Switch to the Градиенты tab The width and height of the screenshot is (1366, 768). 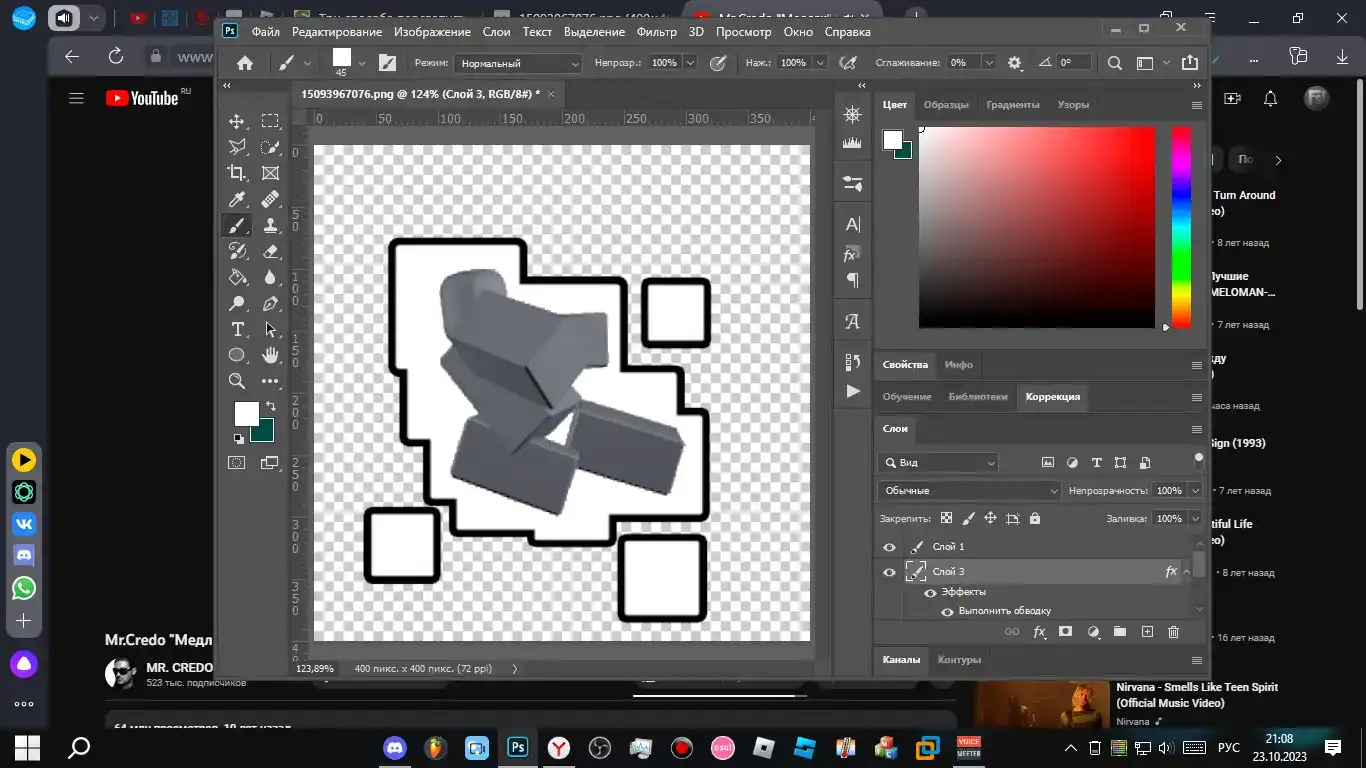tap(1013, 105)
